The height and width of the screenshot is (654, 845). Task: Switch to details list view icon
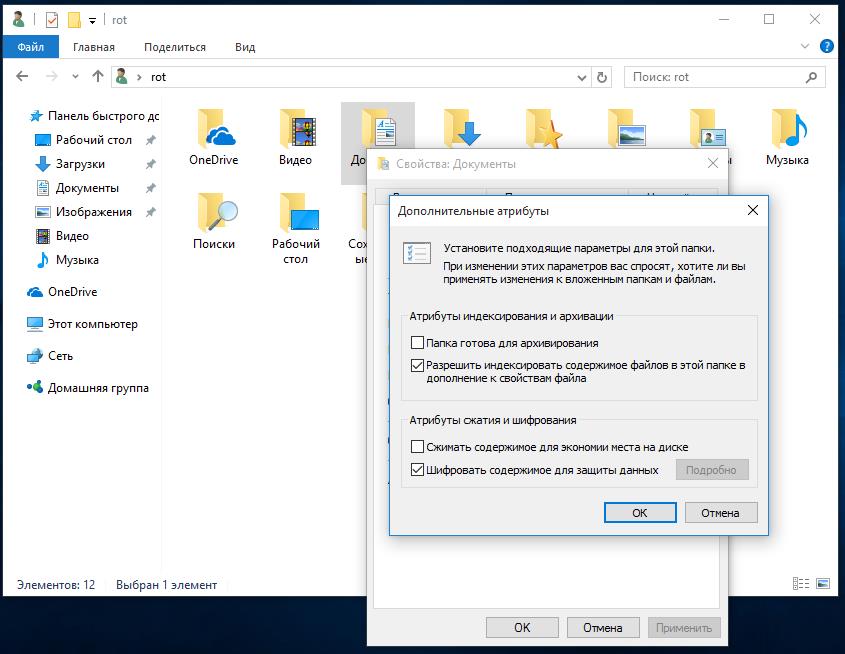(801, 583)
